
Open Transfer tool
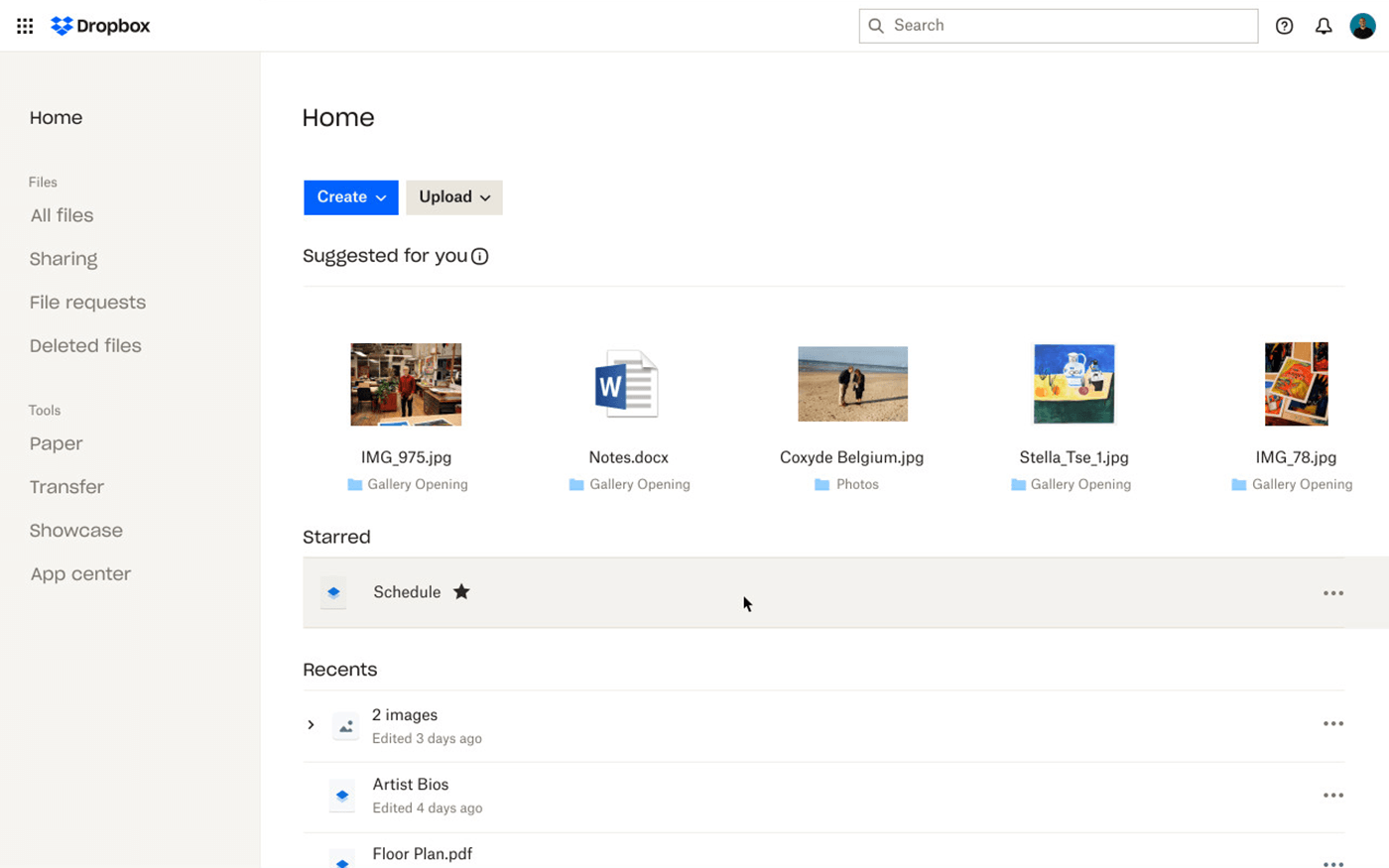(66, 487)
